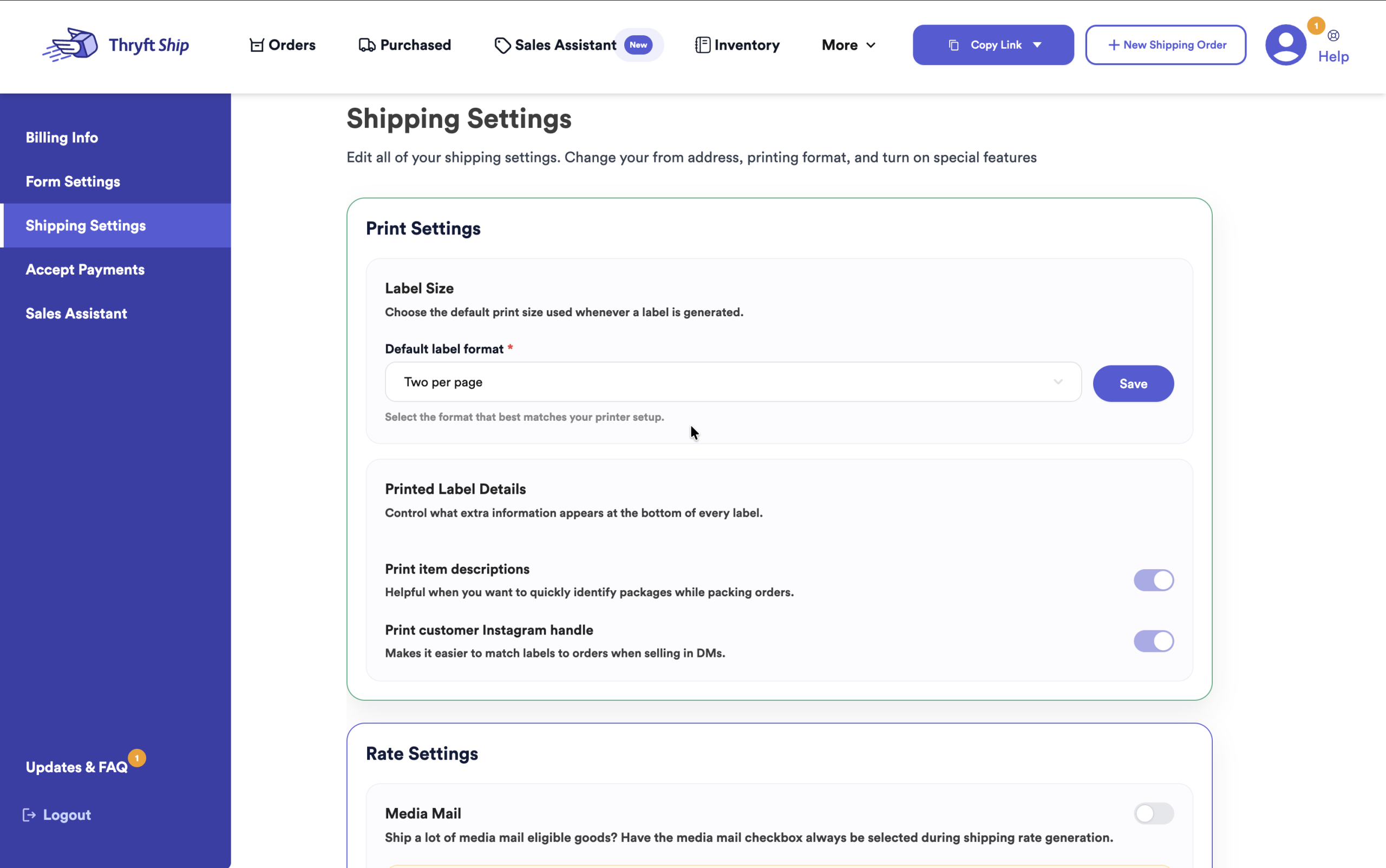The width and height of the screenshot is (1386, 868).
Task: Click the New badge beside Sales Assistant
Action: pos(638,45)
